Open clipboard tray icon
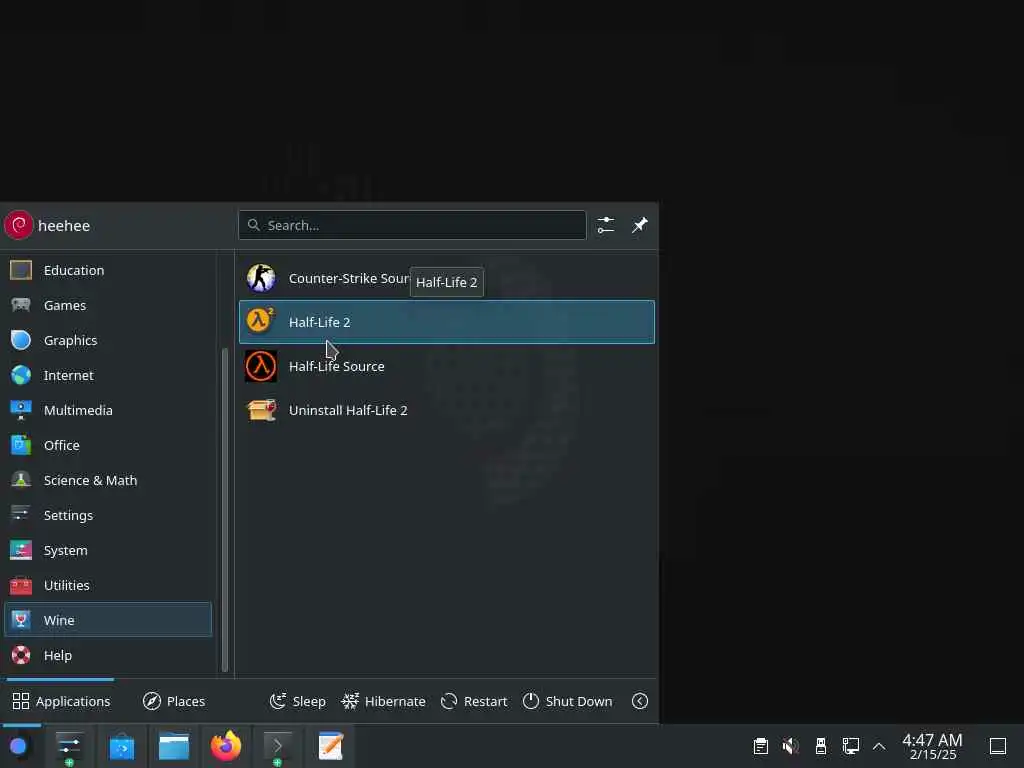This screenshot has width=1024, height=768. click(x=761, y=746)
